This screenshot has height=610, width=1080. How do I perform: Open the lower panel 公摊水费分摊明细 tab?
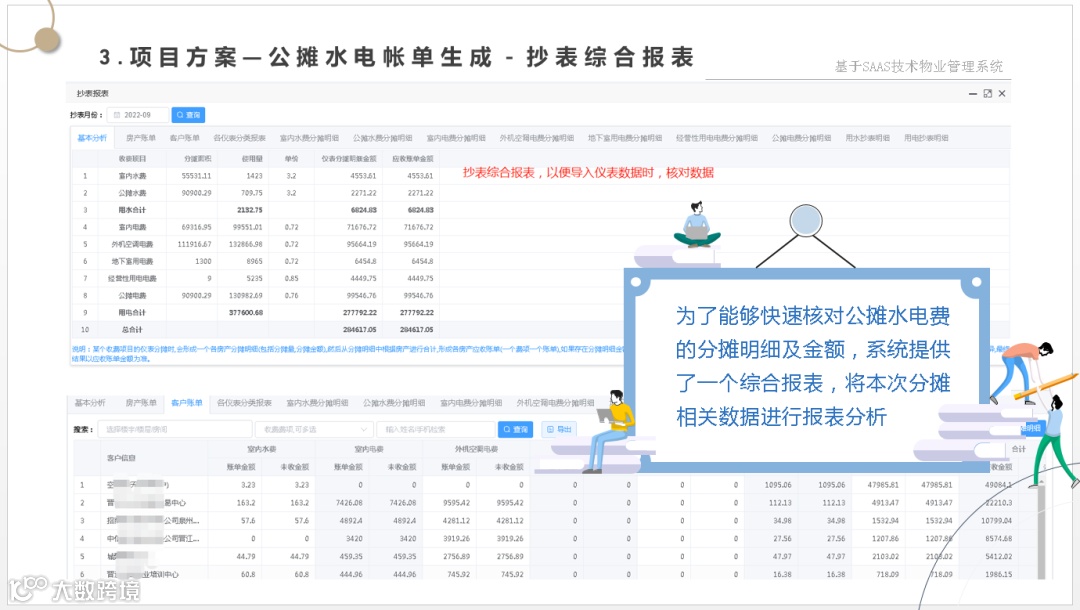(394, 403)
